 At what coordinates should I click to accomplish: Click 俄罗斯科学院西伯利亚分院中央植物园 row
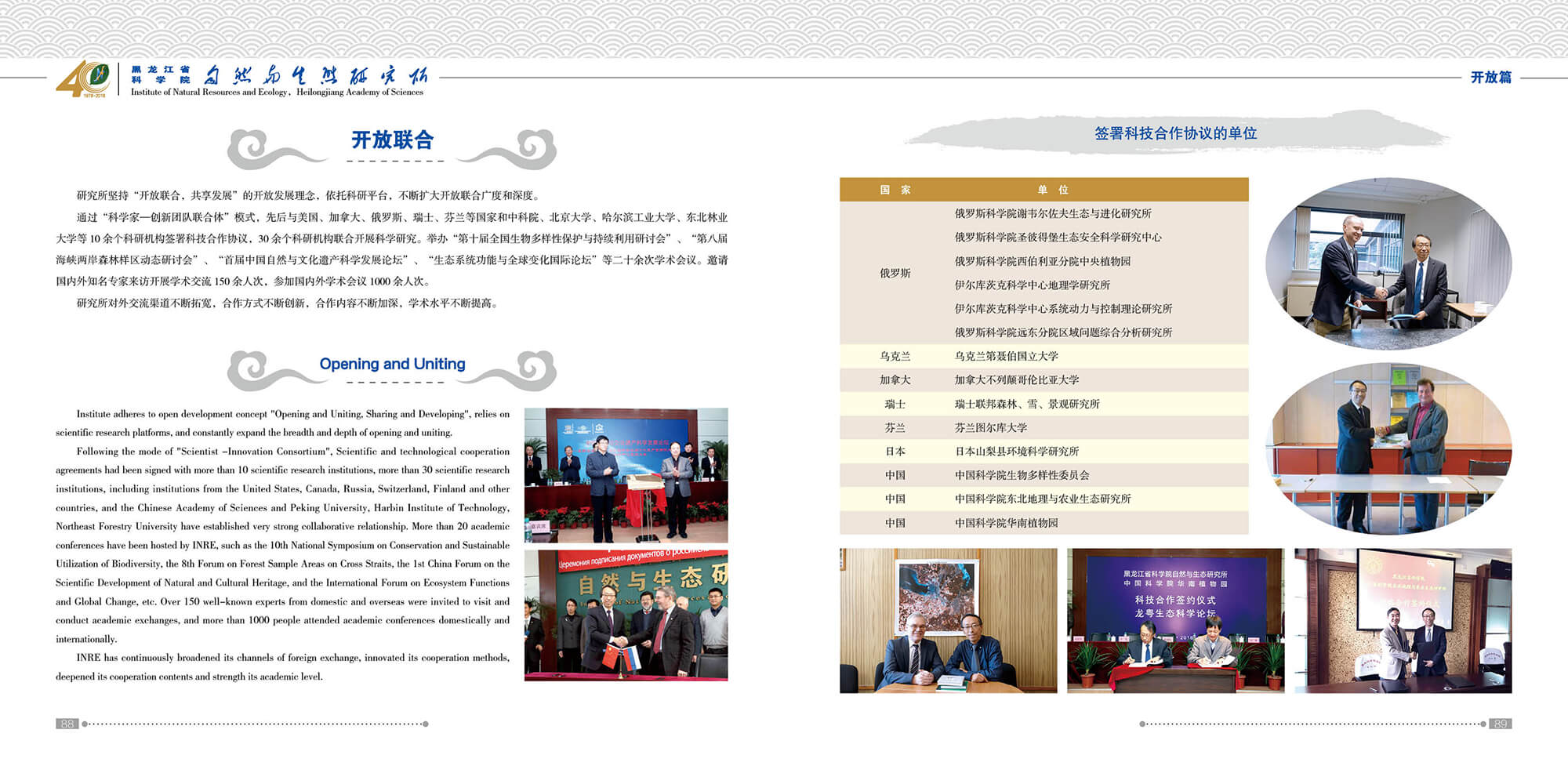click(x=1042, y=261)
